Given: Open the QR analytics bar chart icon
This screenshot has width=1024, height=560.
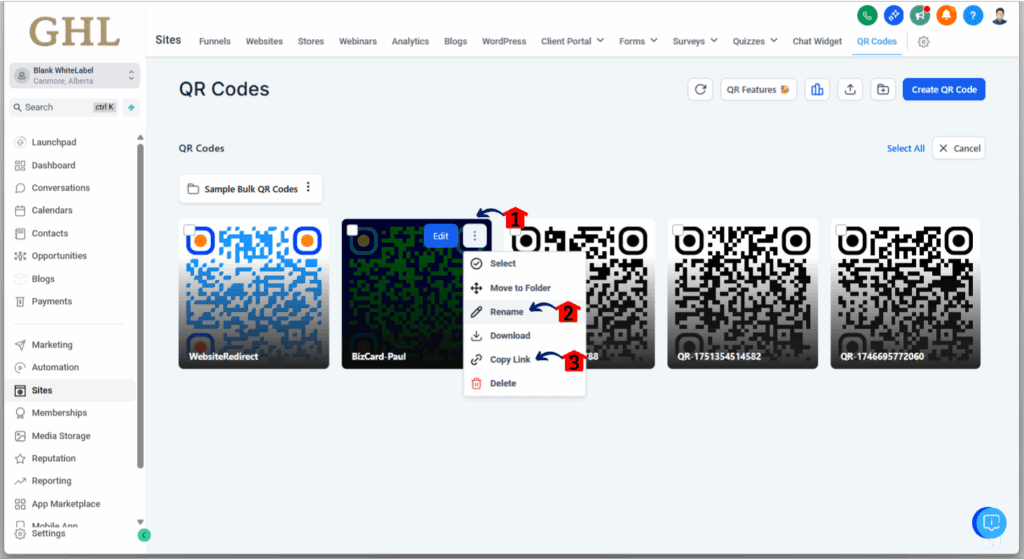Looking at the screenshot, I should pyautogui.click(x=817, y=89).
